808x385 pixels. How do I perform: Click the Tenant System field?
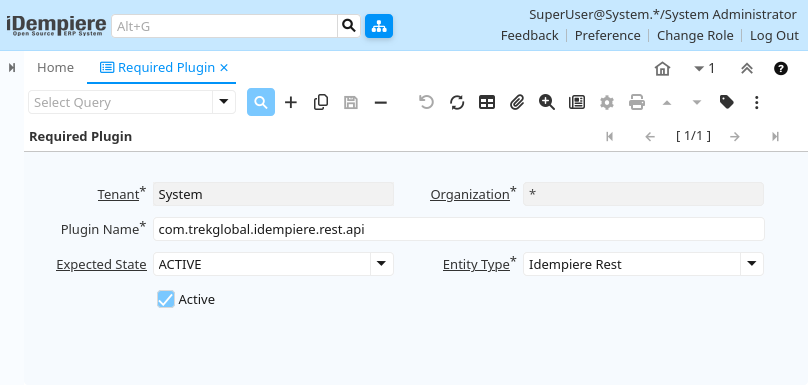pos(273,194)
